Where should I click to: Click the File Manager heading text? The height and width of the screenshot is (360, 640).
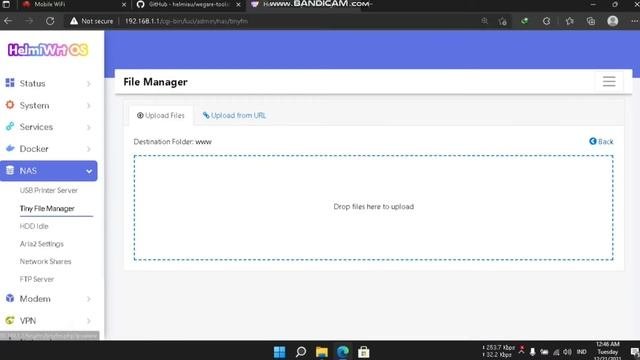coord(156,82)
